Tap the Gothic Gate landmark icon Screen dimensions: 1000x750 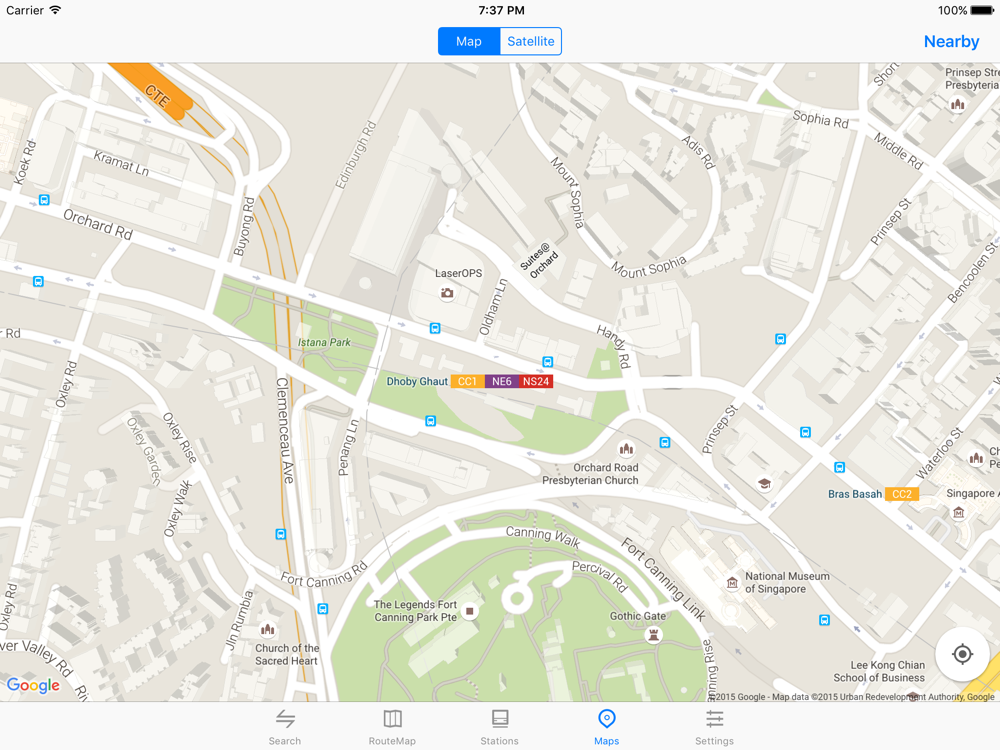pos(652,635)
